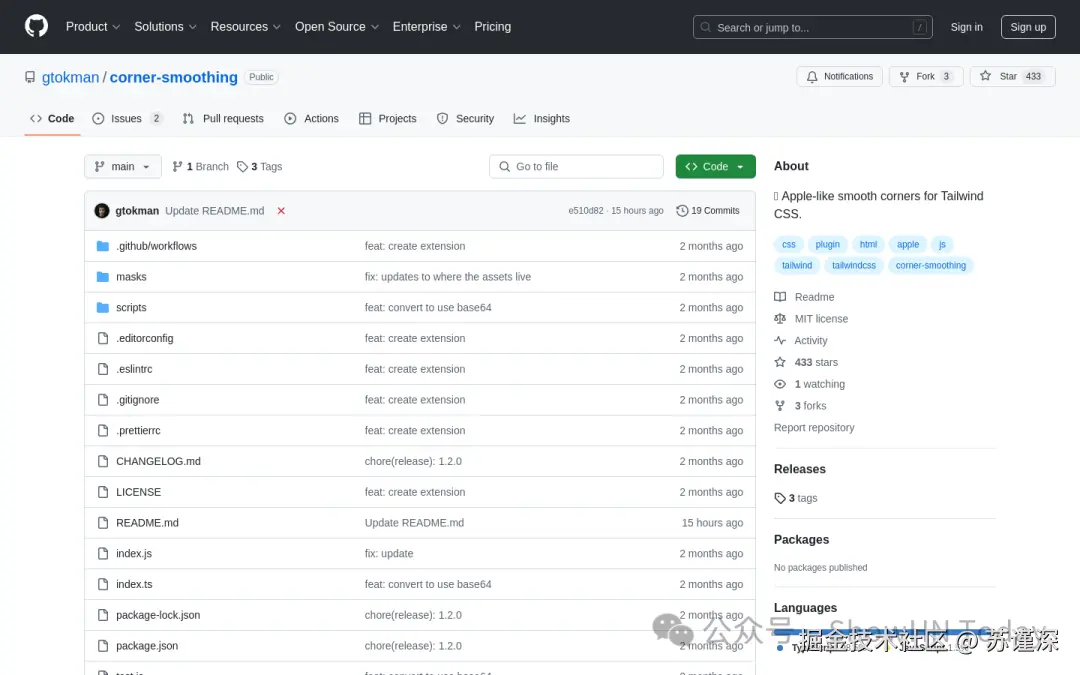Click the clock history icon by 19 Commits
1080x675 pixels.
(682, 211)
